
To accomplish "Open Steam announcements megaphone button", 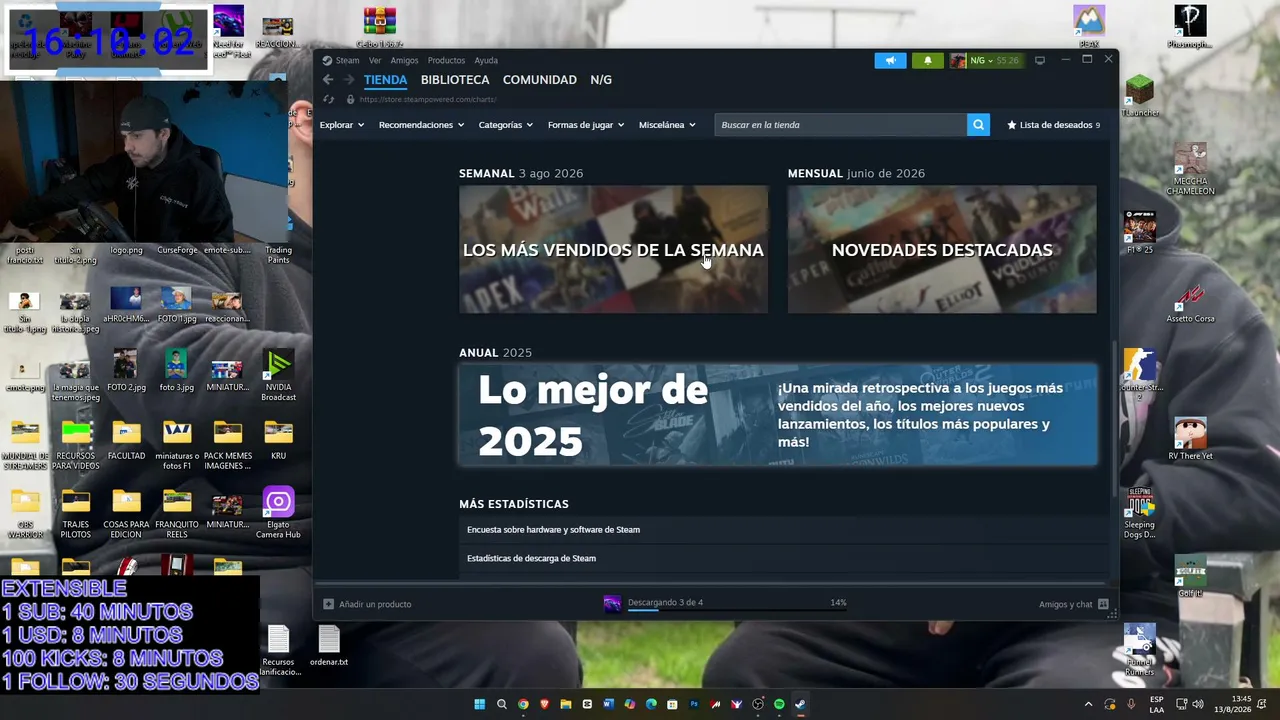I will point(890,60).
